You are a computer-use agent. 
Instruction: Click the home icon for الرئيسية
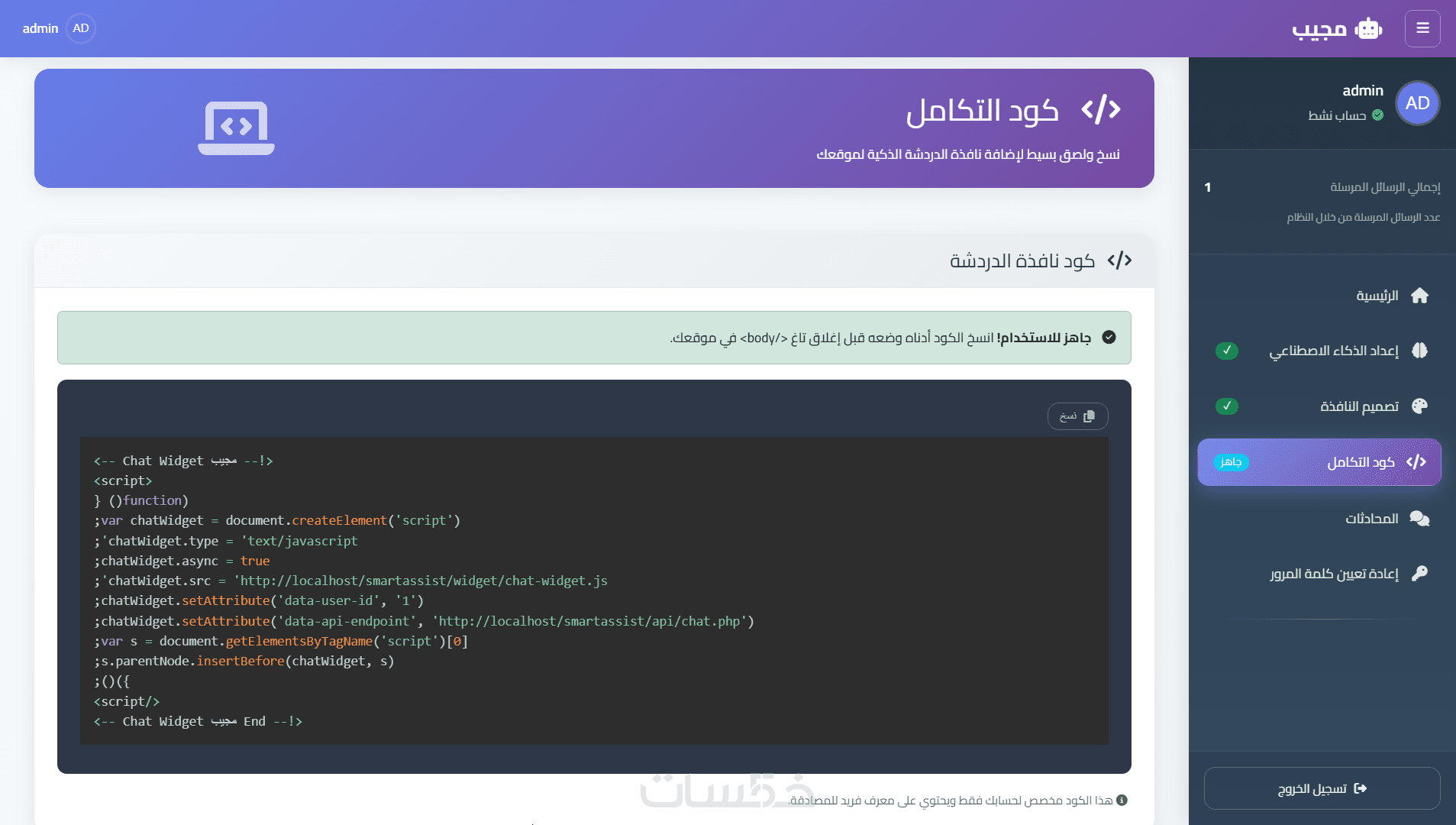click(x=1419, y=296)
